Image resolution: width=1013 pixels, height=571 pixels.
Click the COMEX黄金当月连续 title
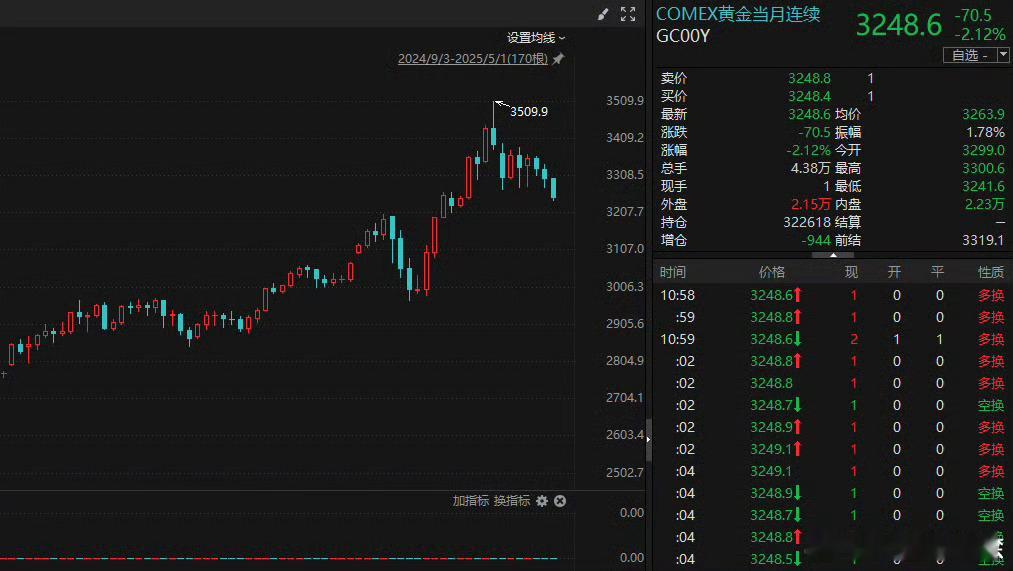click(x=738, y=14)
